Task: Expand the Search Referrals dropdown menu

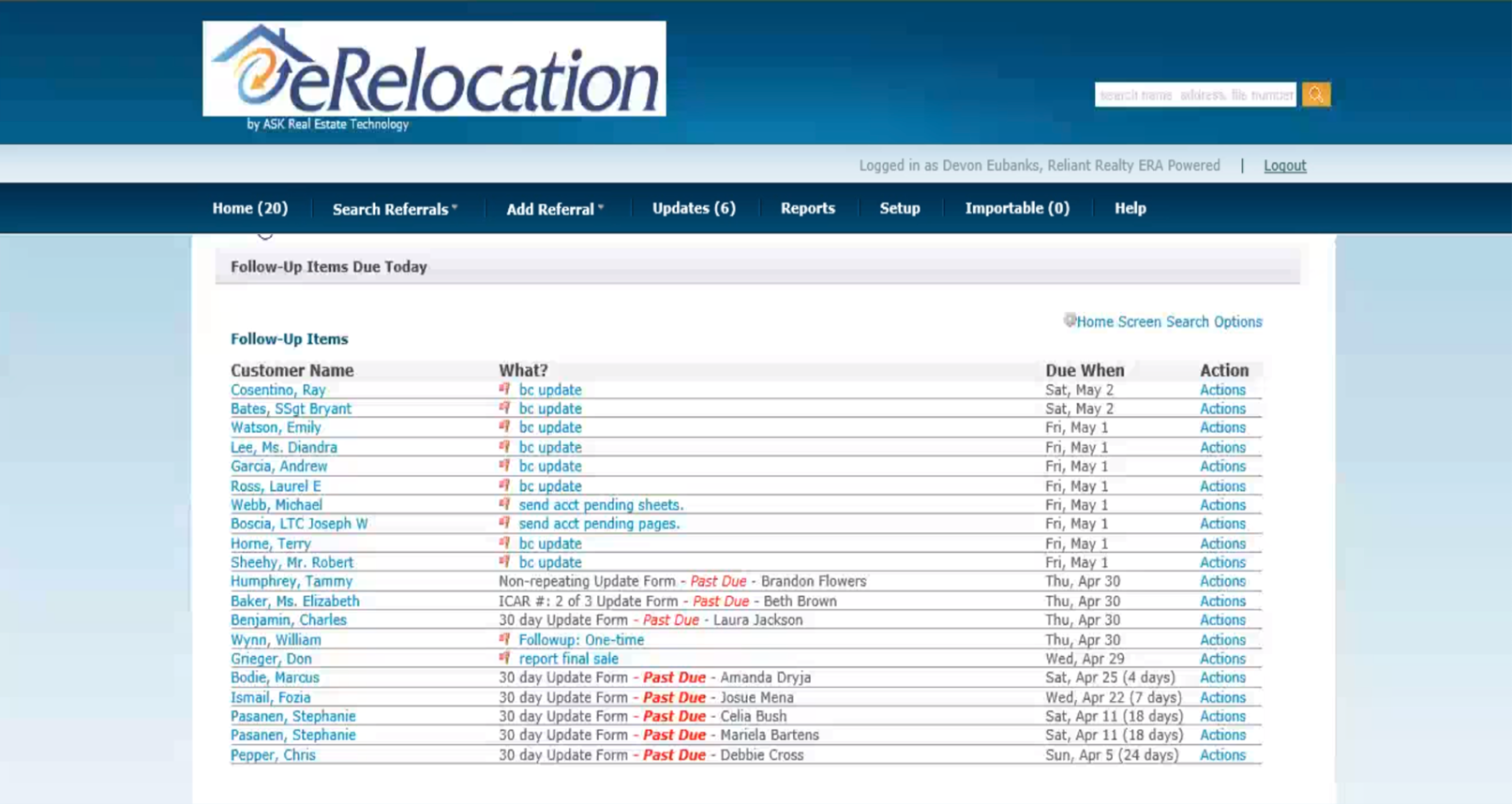Action: point(395,209)
